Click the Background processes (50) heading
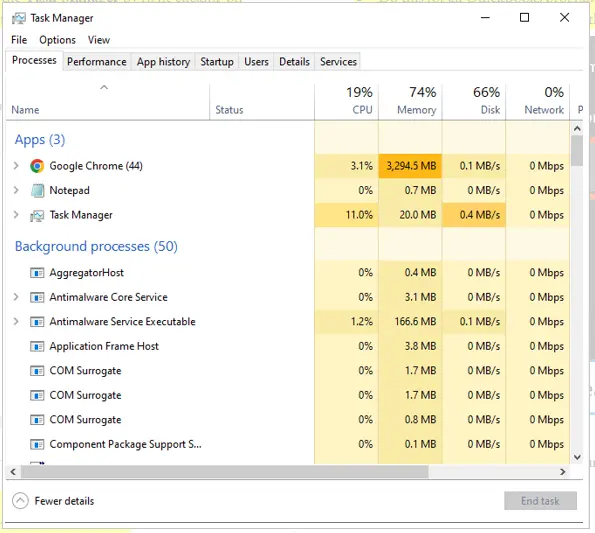Screen dimensions: 595x533 (96, 247)
